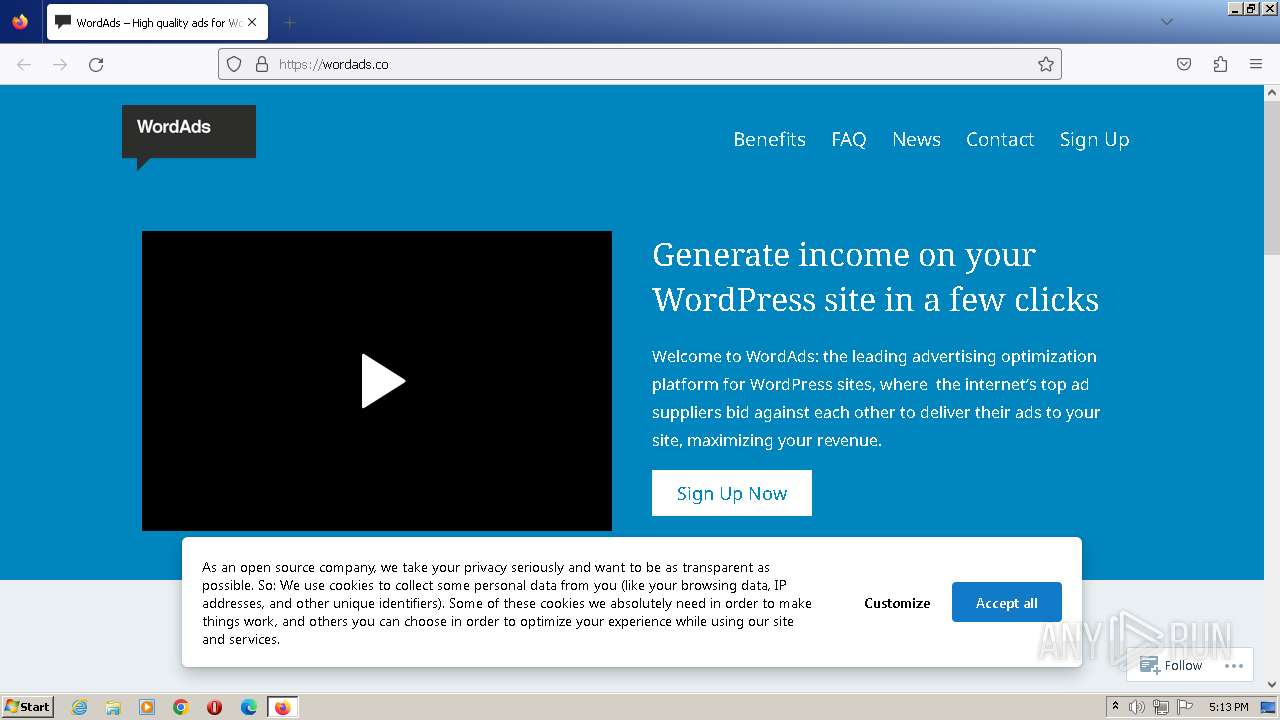Click the 5:13 PM system clock

[1228, 707]
